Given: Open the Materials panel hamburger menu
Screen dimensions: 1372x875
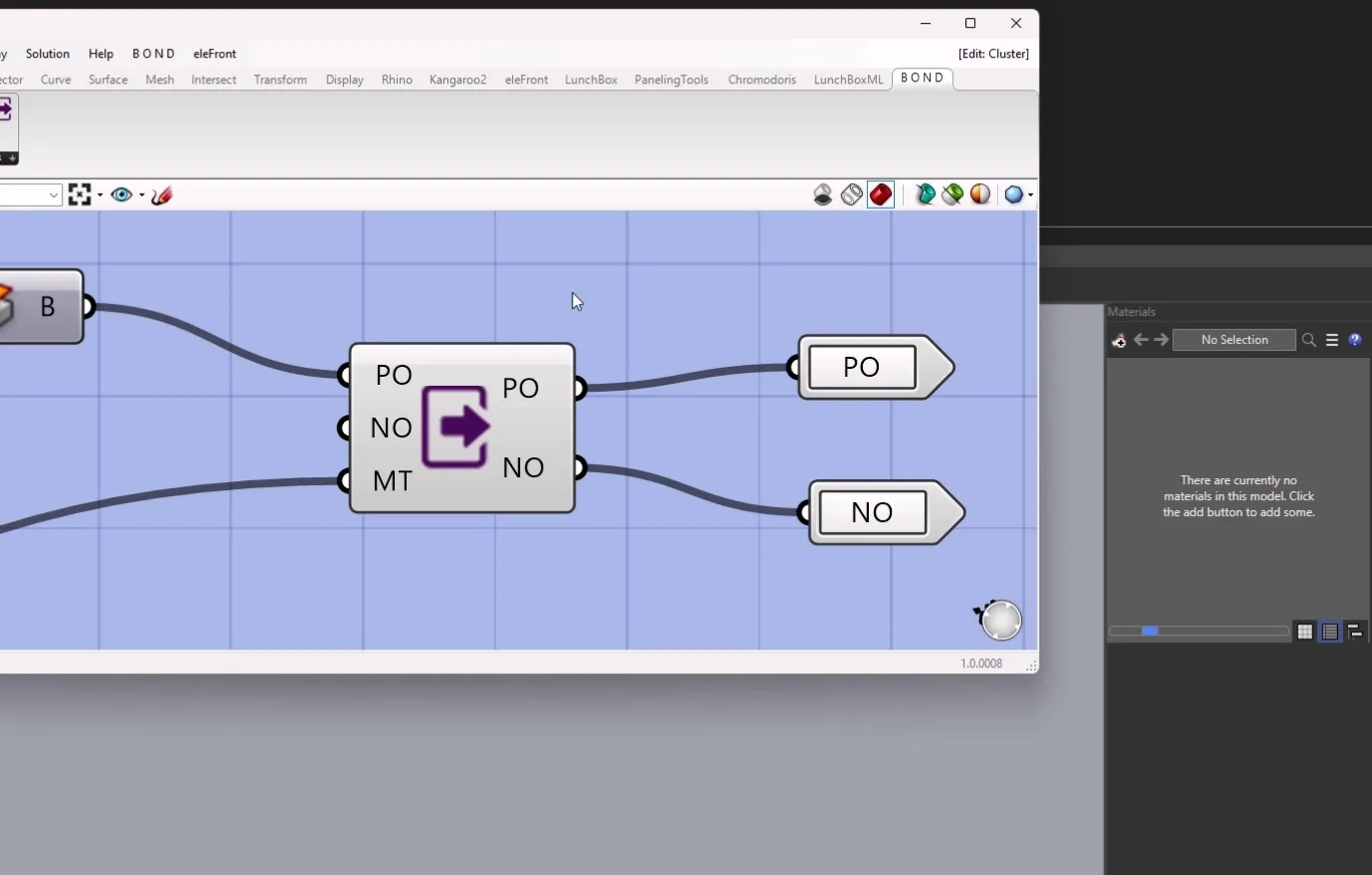Looking at the screenshot, I should [1332, 340].
